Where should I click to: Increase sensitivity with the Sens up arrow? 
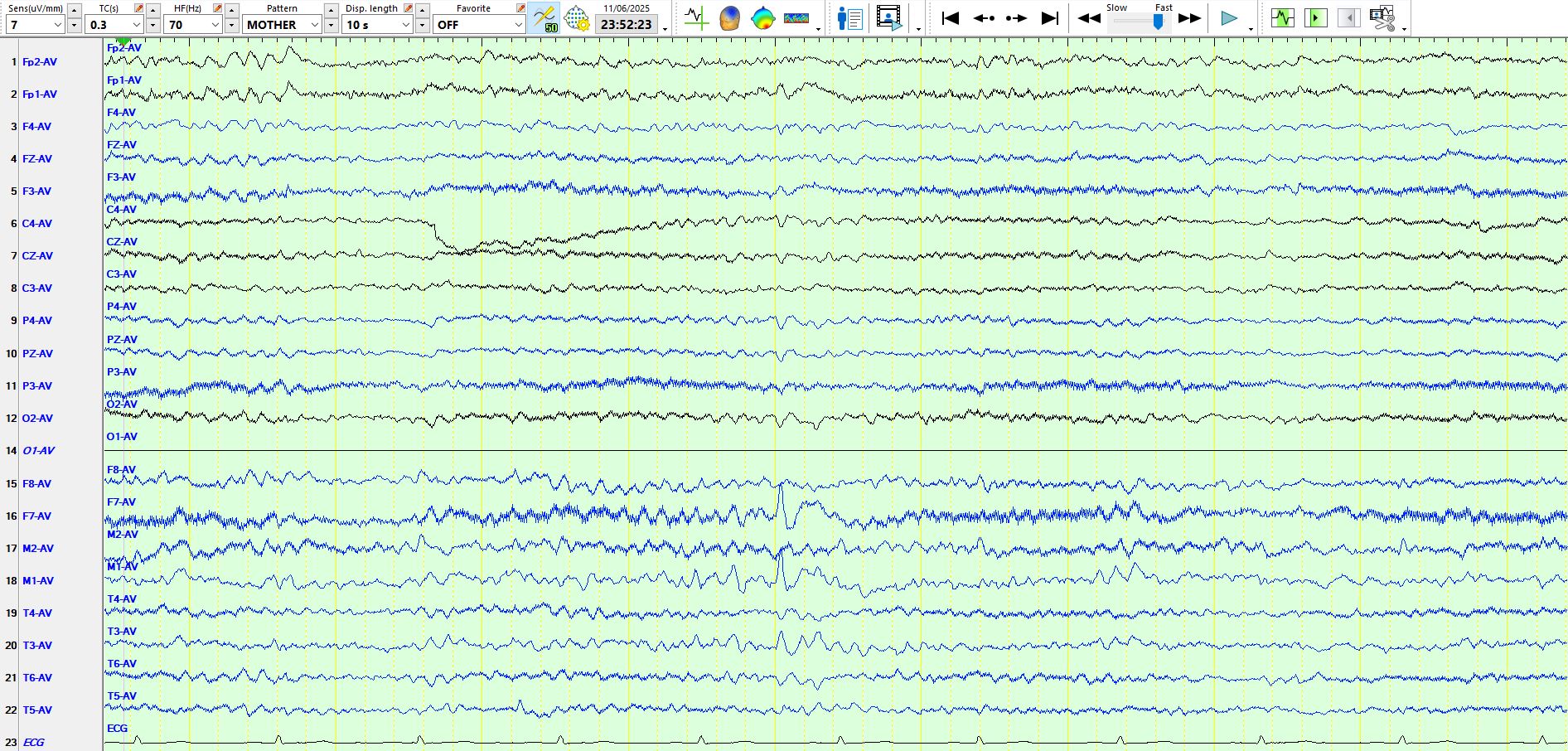[x=74, y=10]
